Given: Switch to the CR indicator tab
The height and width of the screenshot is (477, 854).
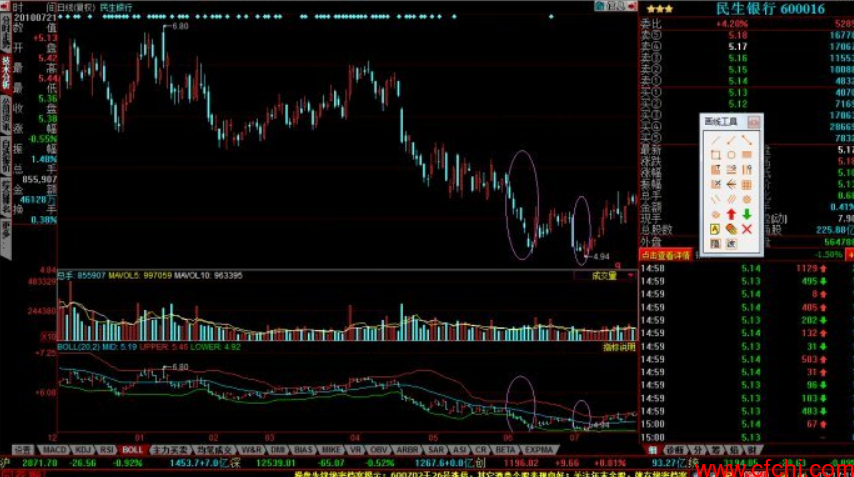Looking at the screenshot, I should pos(480,450).
